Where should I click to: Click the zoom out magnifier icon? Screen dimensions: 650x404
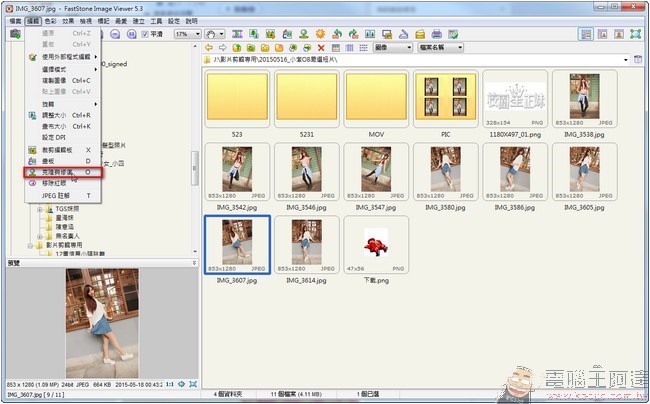(x=115, y=34)
